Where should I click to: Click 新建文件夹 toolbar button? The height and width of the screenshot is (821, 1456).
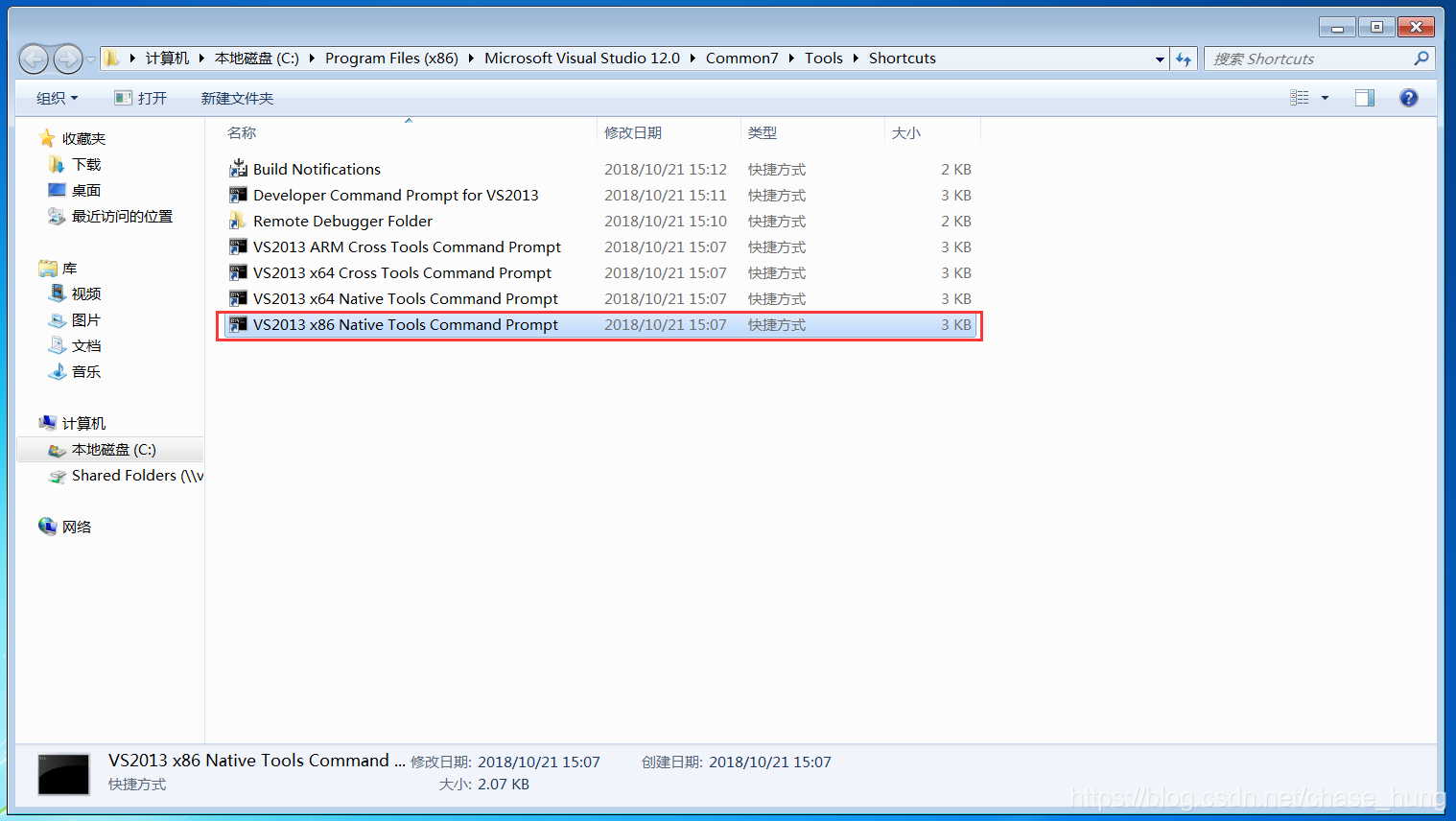click(237, 98)
